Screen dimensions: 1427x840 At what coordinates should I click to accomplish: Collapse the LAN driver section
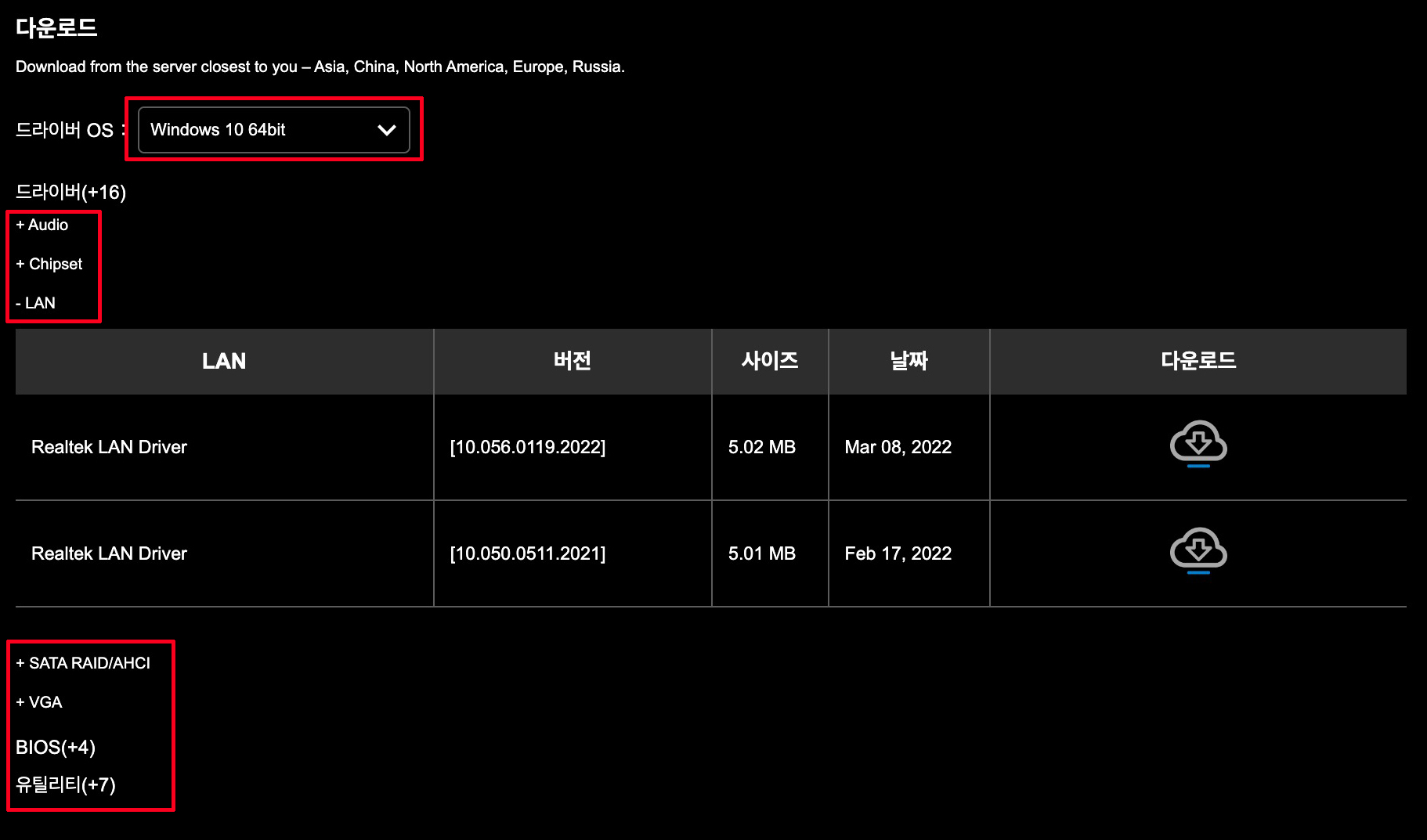tap(36, 303)
